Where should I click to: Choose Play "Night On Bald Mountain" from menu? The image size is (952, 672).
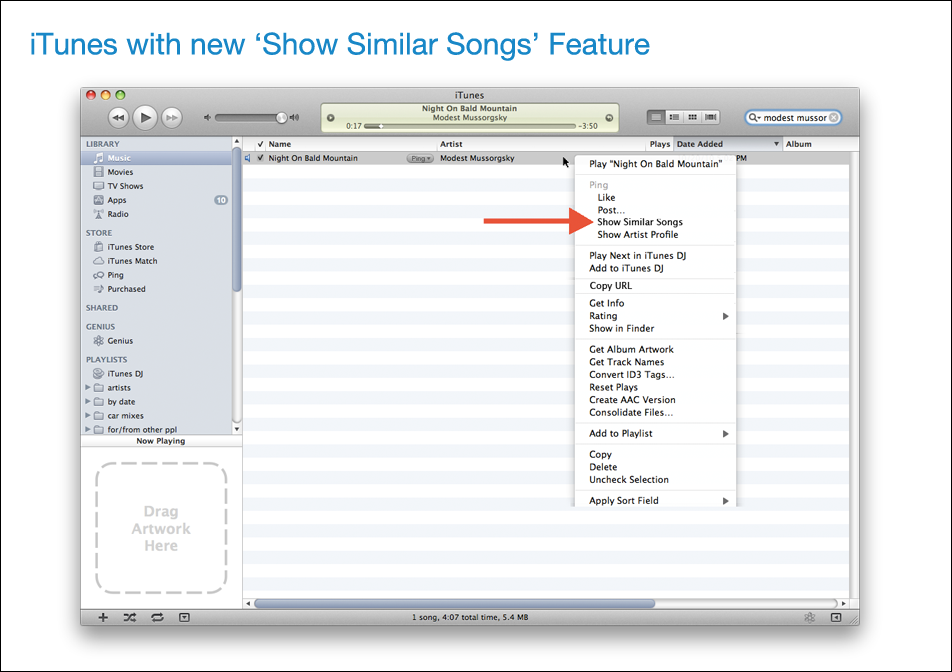coord(655,164)
